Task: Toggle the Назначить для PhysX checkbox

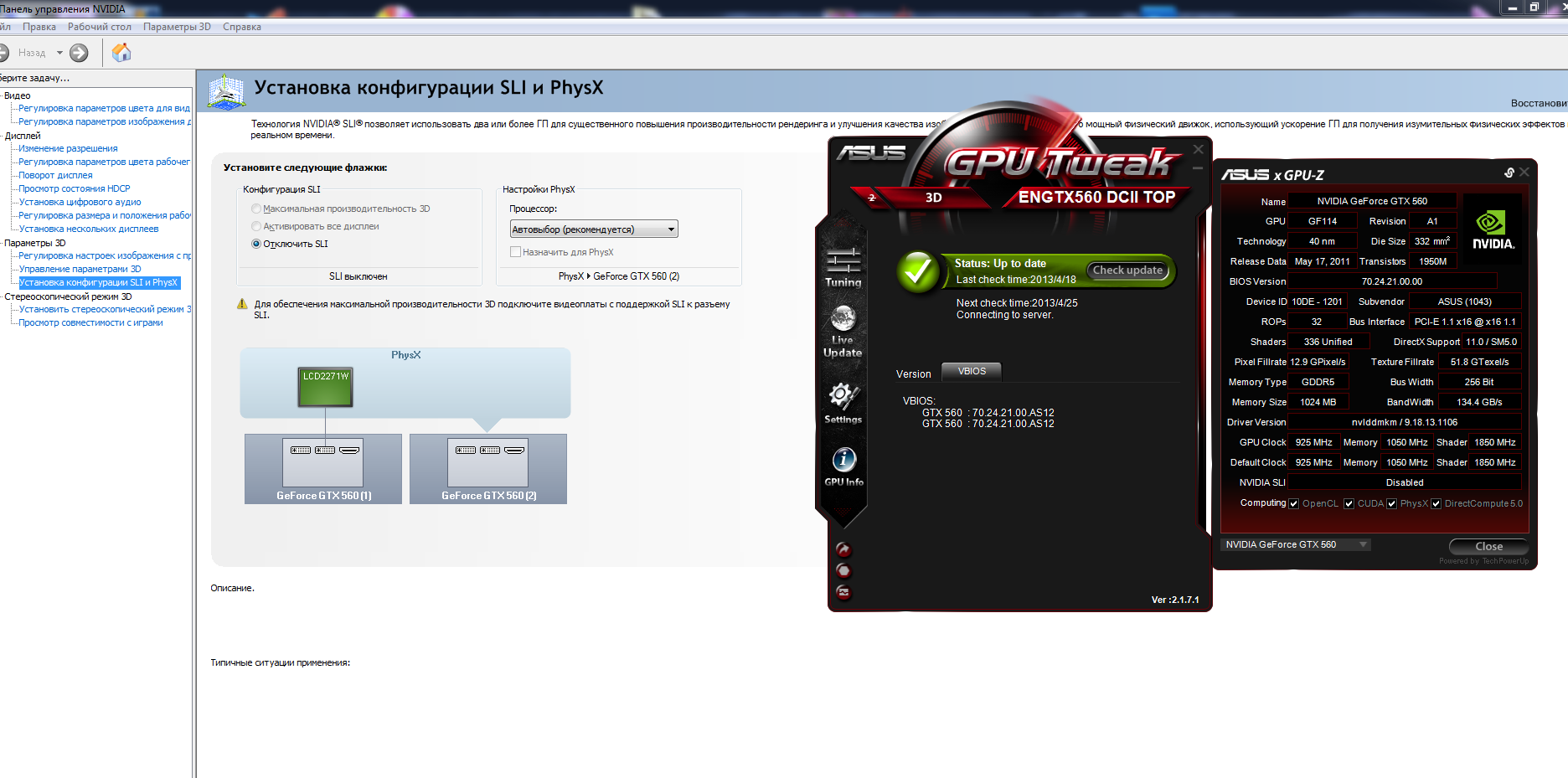Action: click(515, 252)
